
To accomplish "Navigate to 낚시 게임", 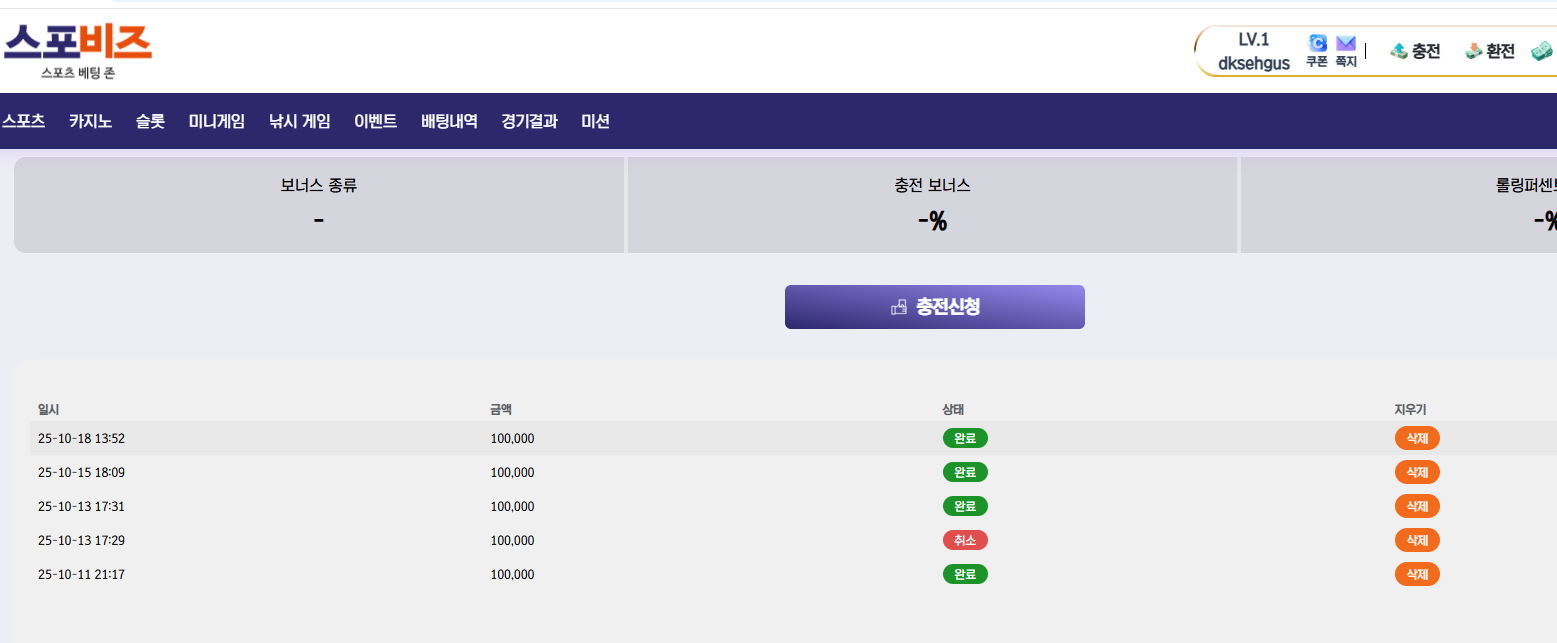I will coord(299,121).
